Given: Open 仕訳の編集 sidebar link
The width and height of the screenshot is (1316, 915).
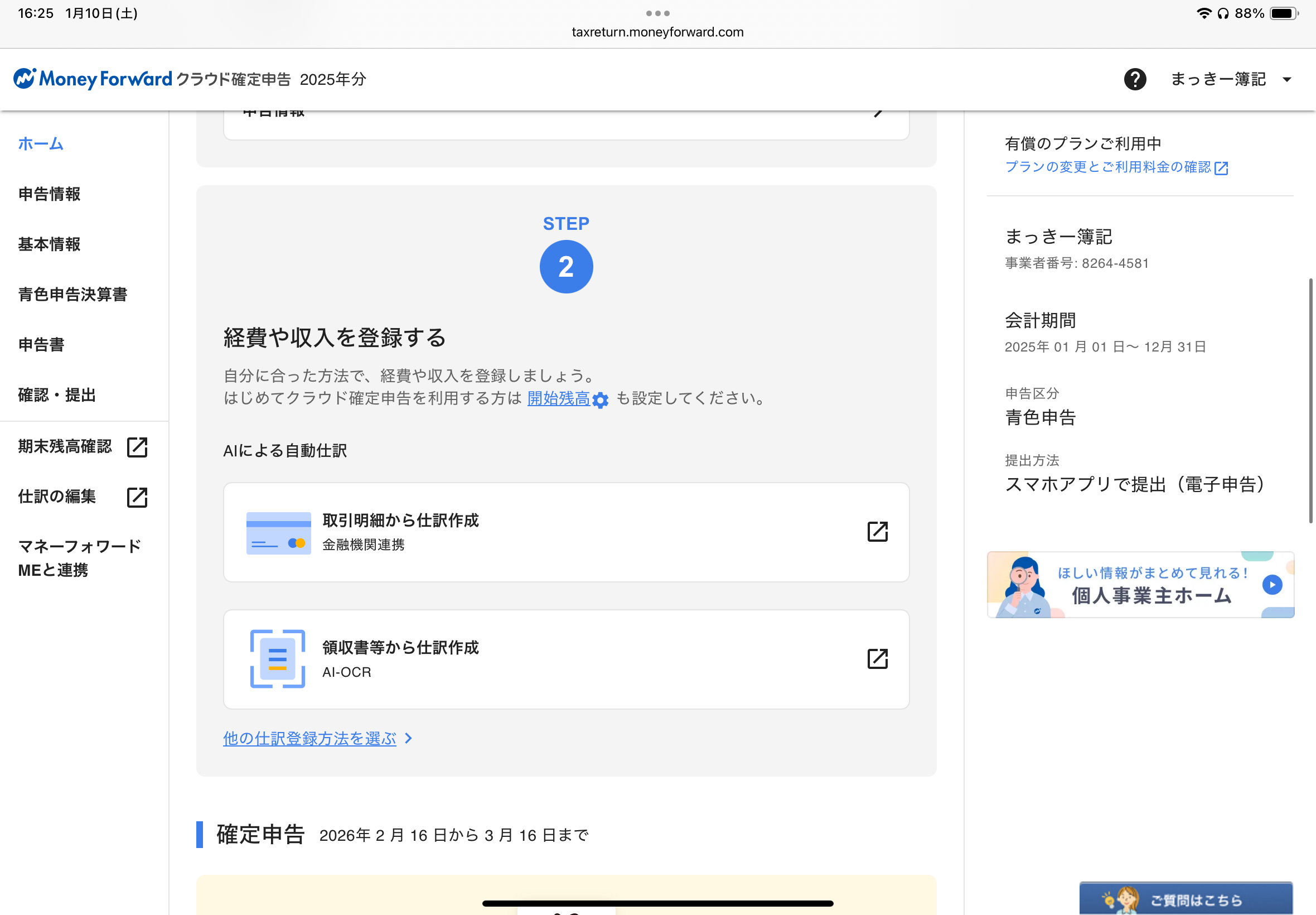Looking at the screenshot, I should tap(57, 497).
